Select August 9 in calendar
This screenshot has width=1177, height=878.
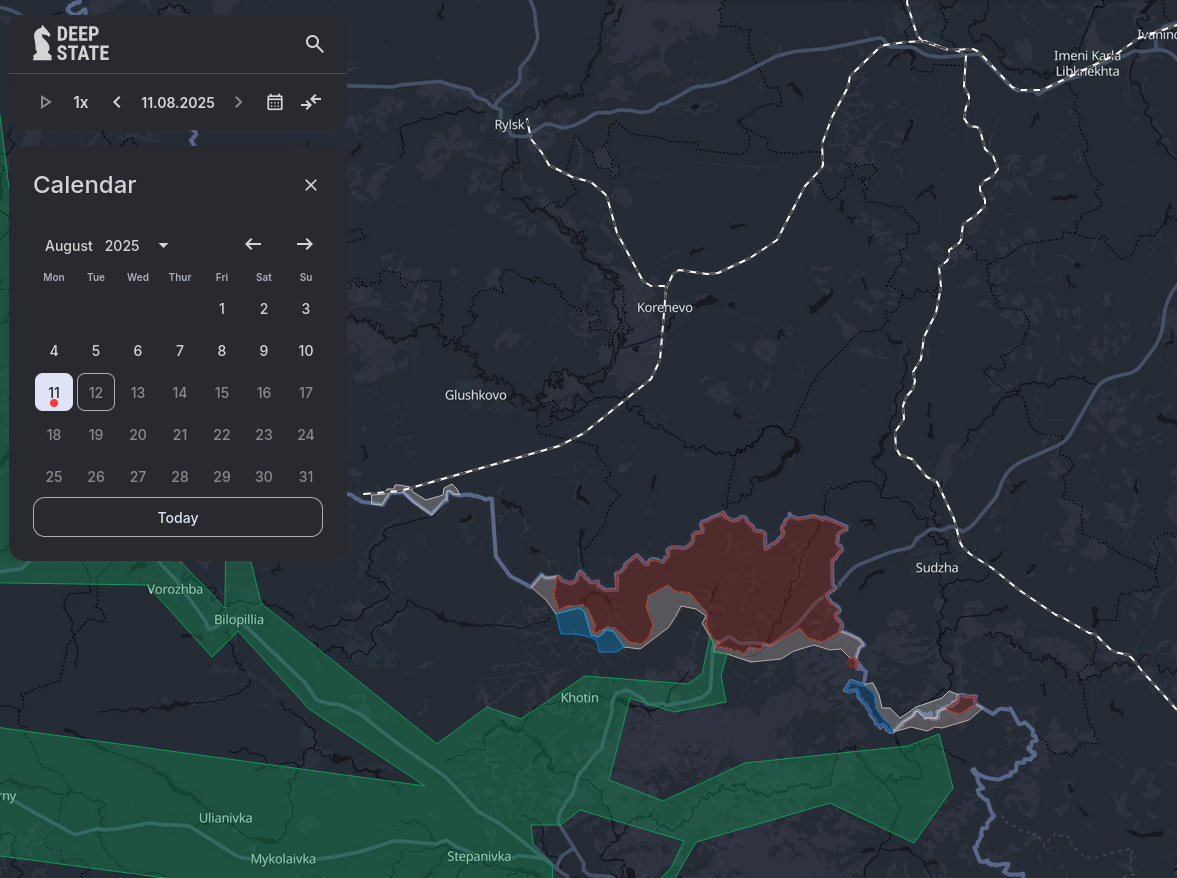point(263,350)
